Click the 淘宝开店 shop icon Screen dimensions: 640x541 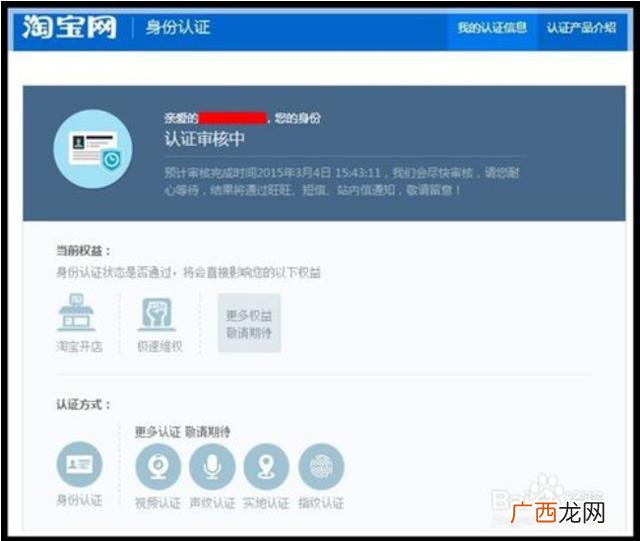click(x=76, y=312)
